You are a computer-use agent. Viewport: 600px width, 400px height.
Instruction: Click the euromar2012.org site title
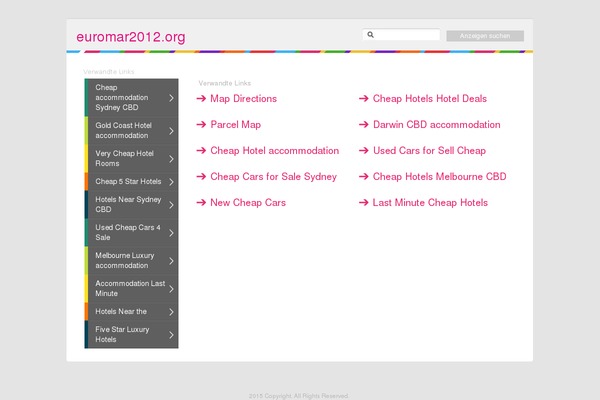click(x=131, y=37)
